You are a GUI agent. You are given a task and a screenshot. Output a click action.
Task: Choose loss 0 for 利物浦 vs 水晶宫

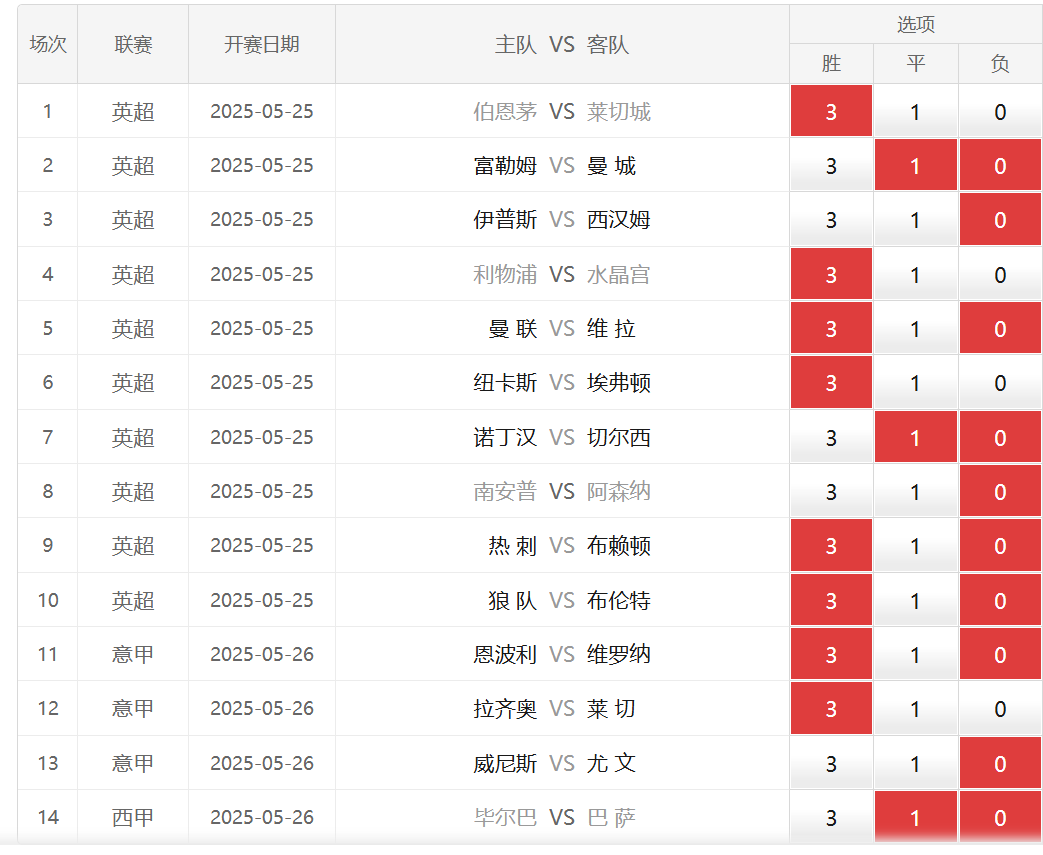[1000, 274]
